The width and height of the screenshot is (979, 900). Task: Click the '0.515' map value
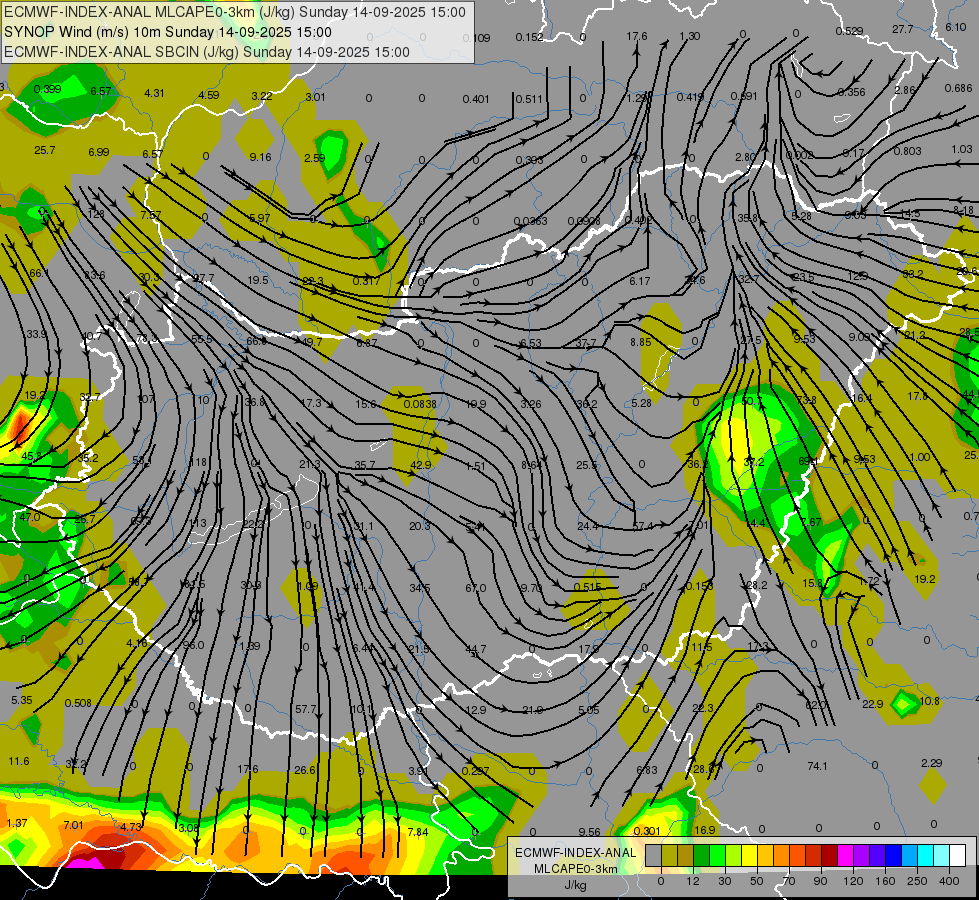[588, 587]
